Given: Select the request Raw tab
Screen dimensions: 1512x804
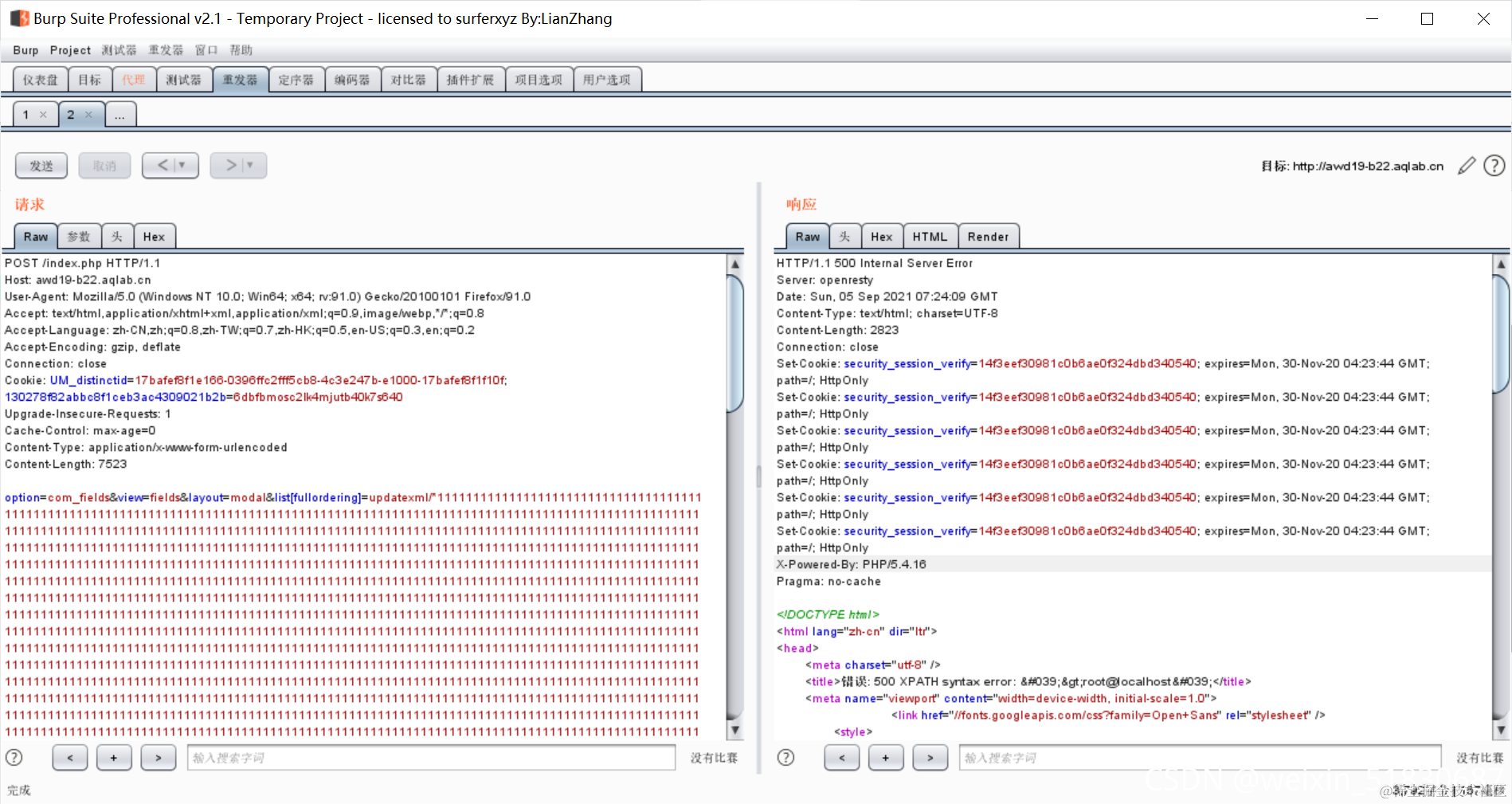Looking at the screenshot, I should coord(36,237).
